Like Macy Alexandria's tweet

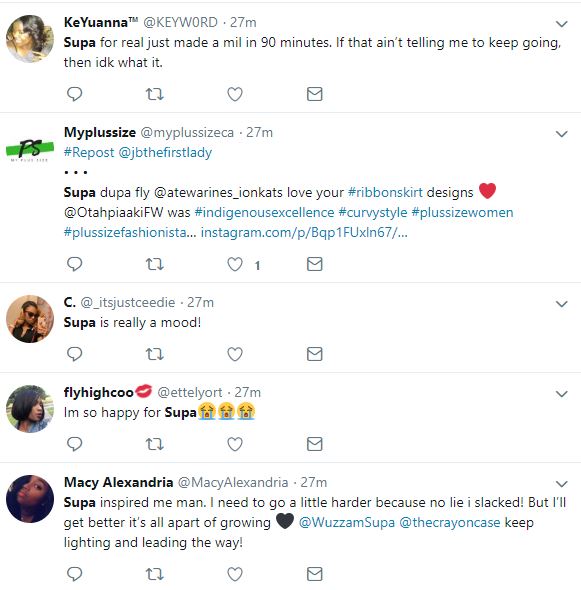click(x=235, y=574)
